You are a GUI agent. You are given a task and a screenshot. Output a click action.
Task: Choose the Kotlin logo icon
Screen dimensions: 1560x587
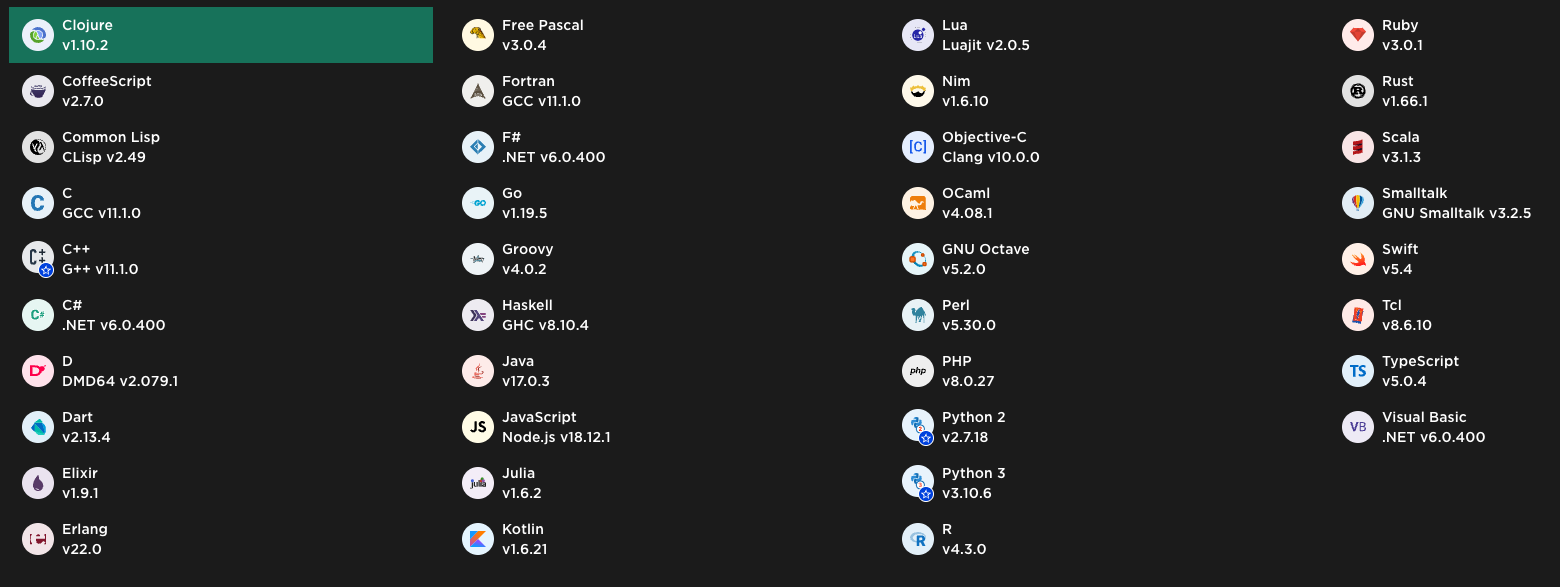point(478,539)
